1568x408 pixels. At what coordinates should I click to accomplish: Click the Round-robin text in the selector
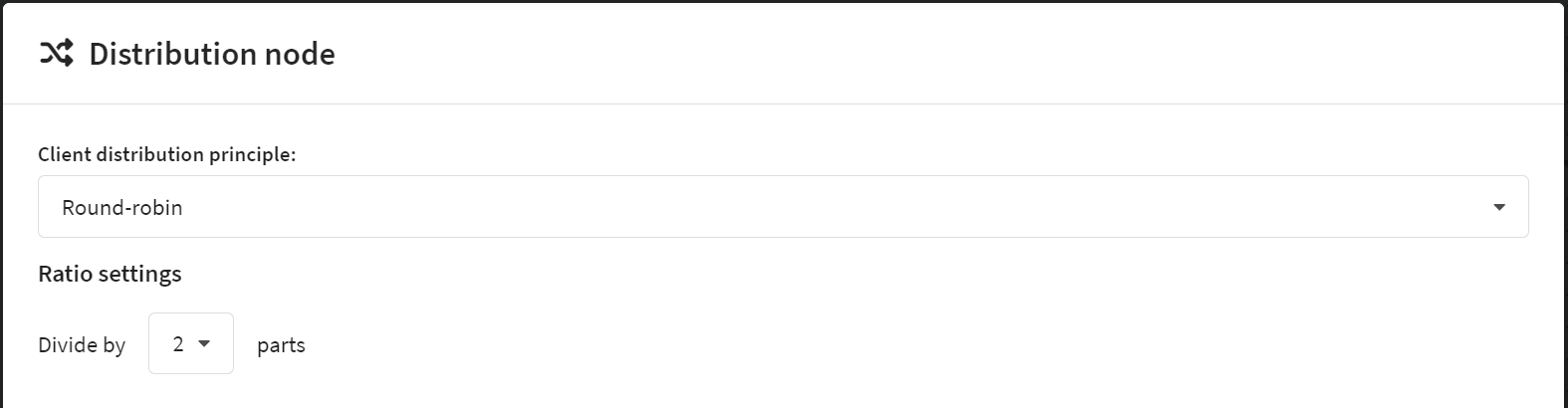point(122,207)
